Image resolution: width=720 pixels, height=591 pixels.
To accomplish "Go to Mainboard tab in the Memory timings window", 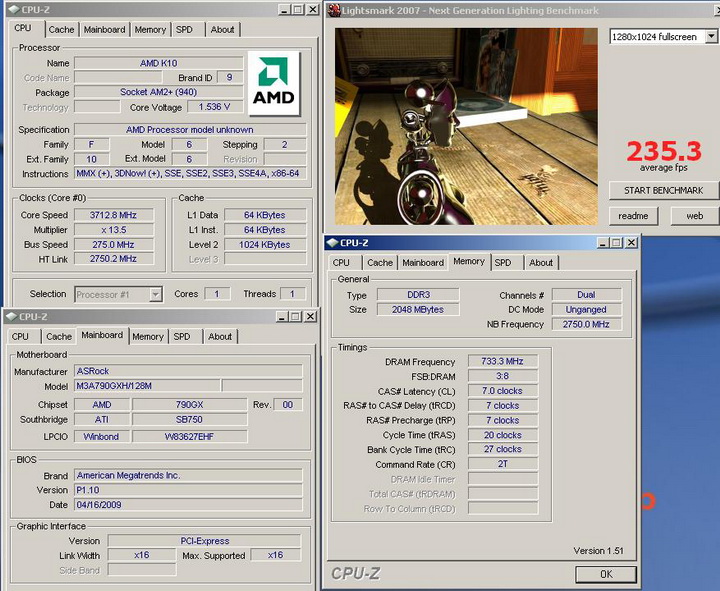I will (423, 263).
